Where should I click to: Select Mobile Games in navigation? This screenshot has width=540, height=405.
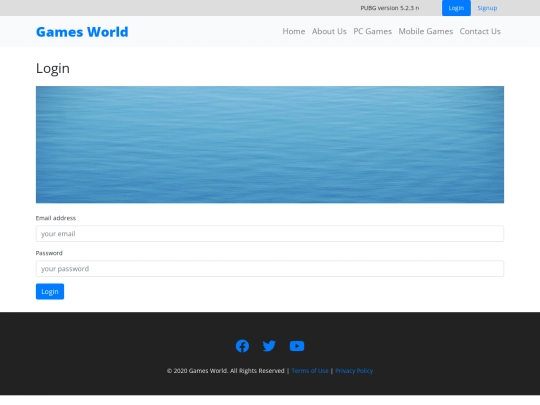coord(426,31)
